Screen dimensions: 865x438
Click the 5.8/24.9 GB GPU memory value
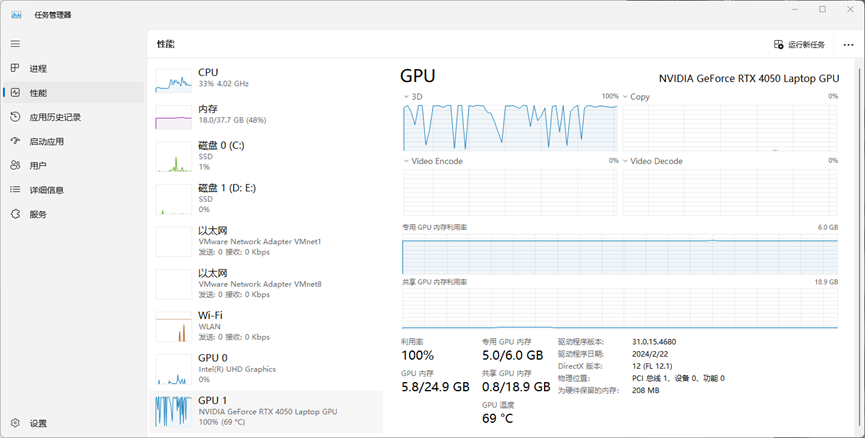pyautogui.click(x=435, y=387)
